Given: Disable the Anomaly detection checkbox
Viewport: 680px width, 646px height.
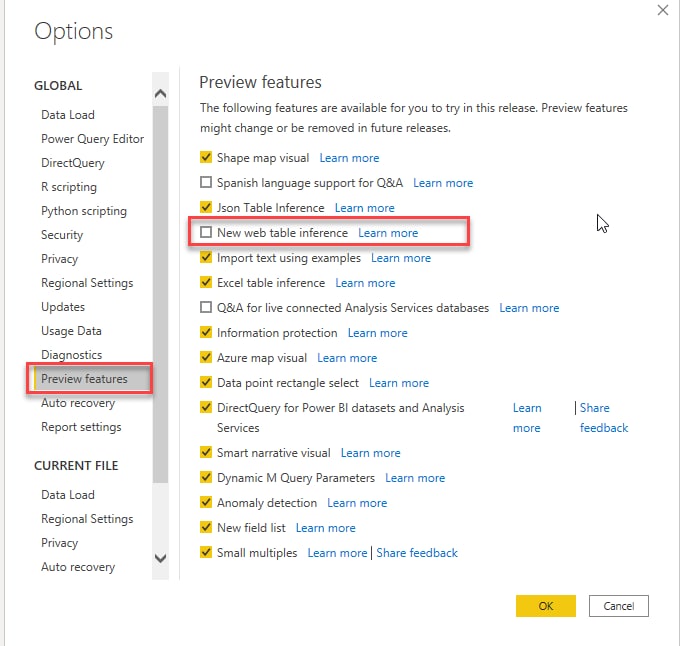Looking at the screenshot, I should click(x=206, y=502).
